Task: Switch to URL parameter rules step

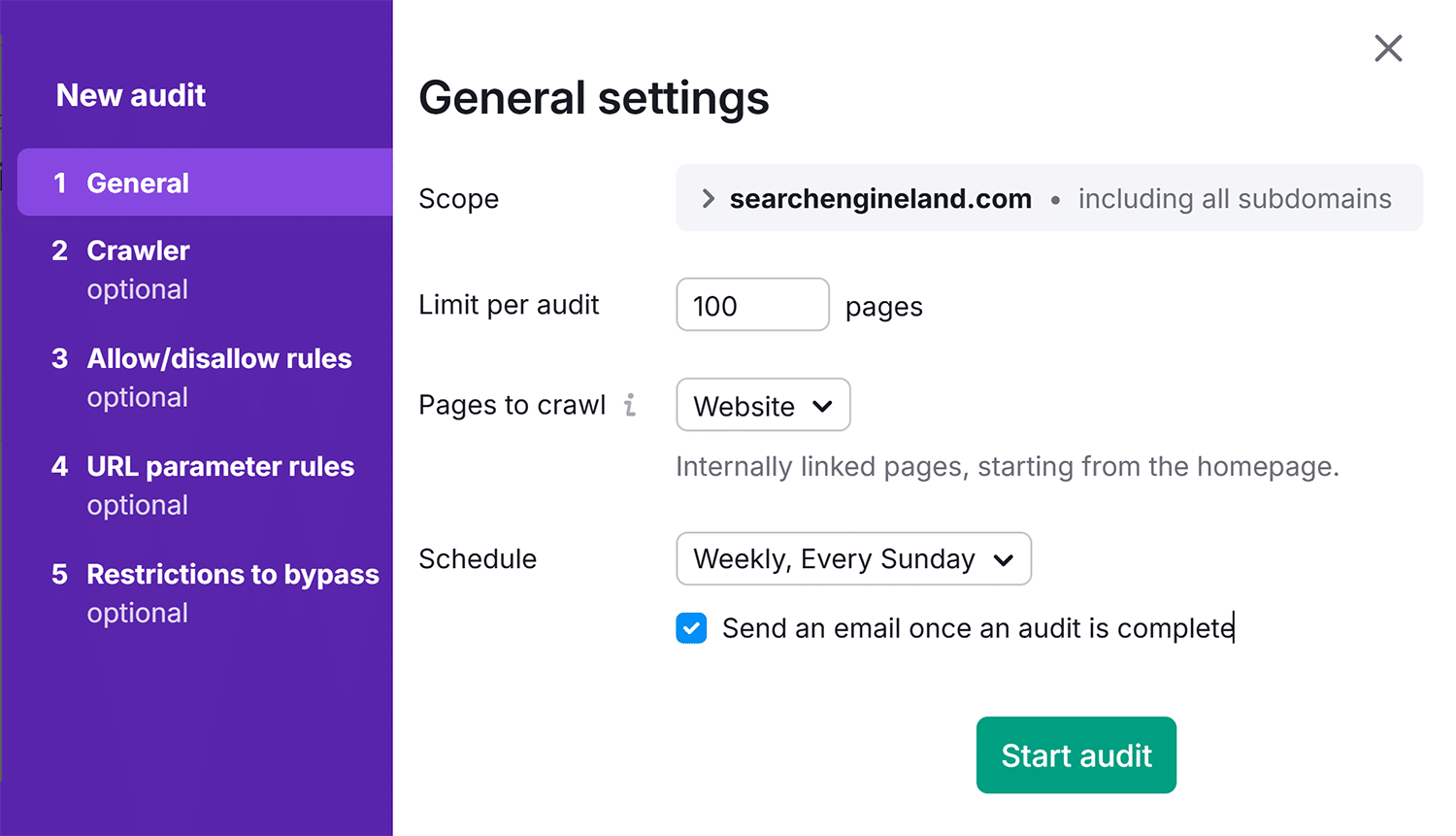Action: 203,485
